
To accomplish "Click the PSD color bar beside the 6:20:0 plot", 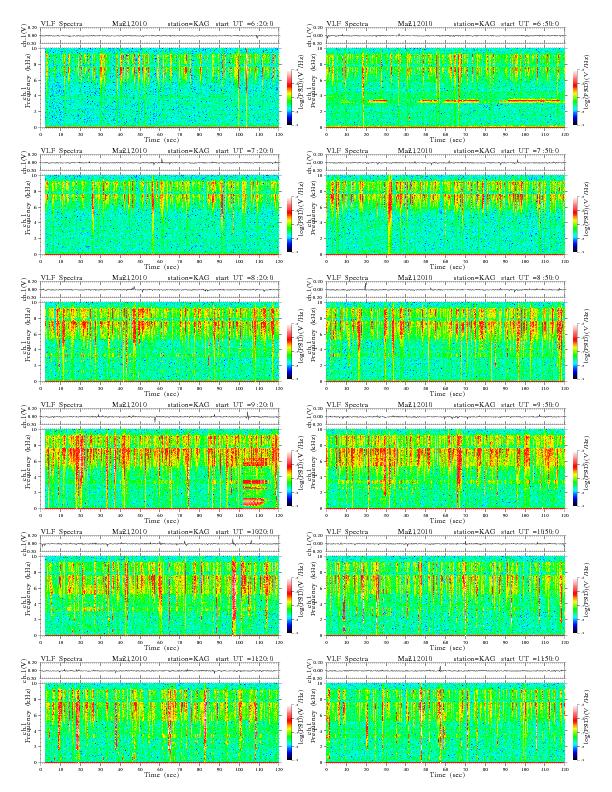I will point(289,97).
